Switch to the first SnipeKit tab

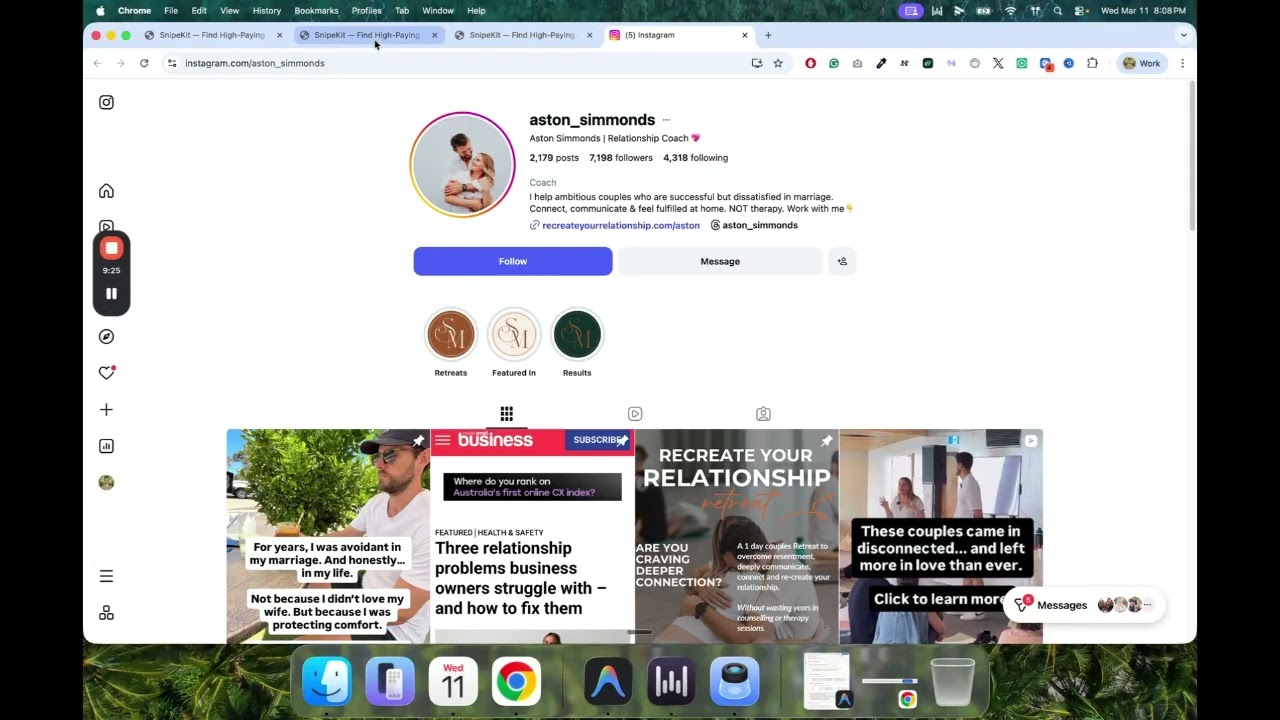click(x=212, y=35)
